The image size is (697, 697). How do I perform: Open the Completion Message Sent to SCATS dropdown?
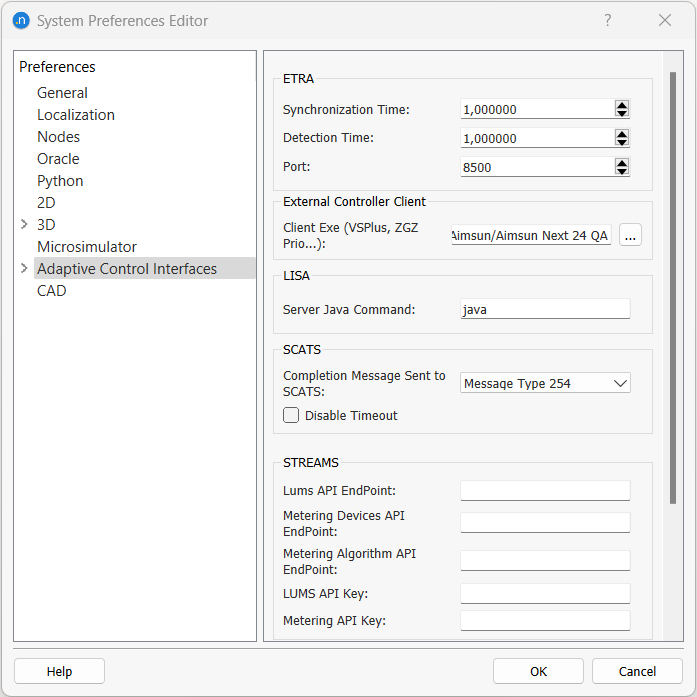point(545,383)
